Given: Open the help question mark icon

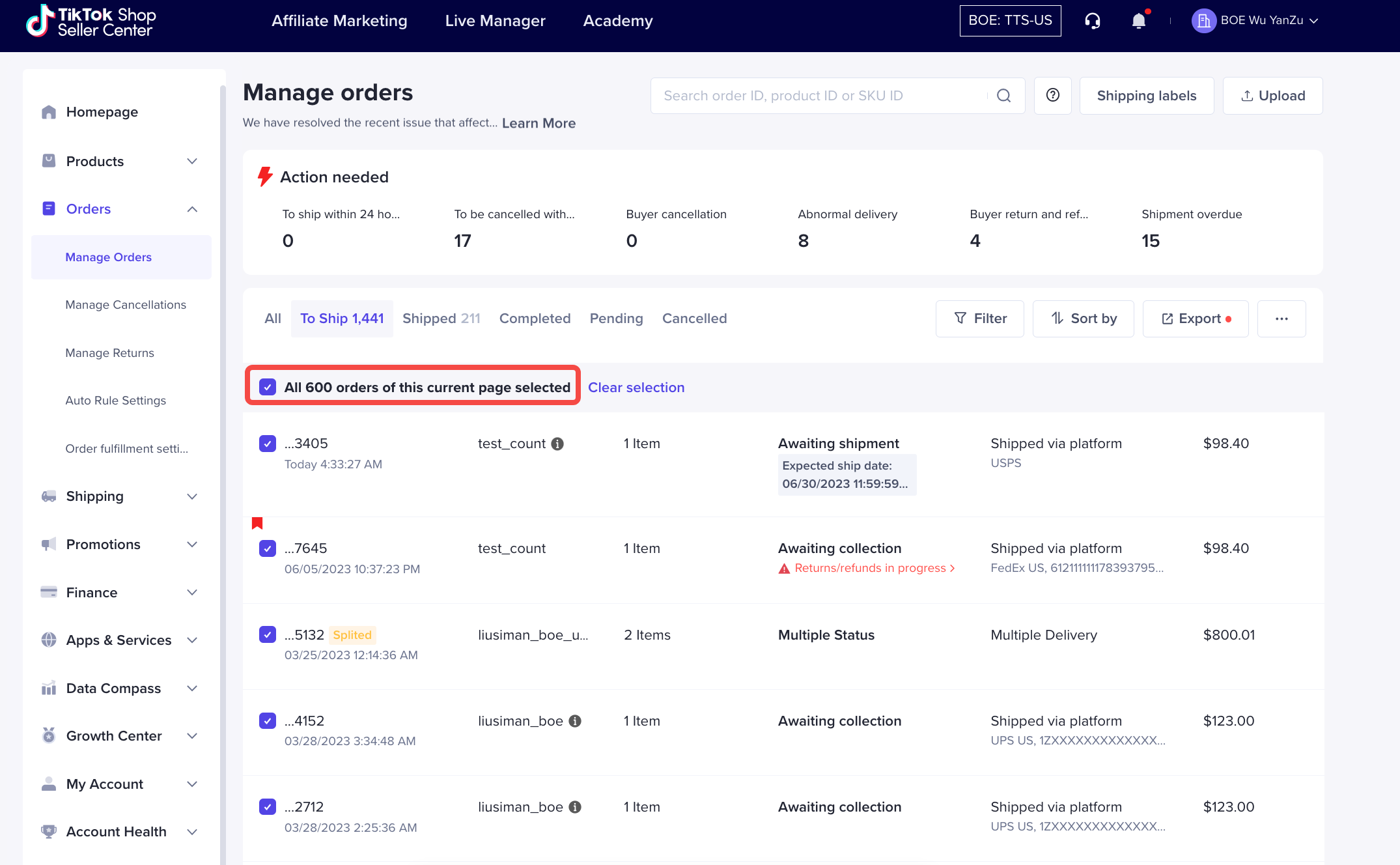Looking at the screenshot, I should [1053, 96].
